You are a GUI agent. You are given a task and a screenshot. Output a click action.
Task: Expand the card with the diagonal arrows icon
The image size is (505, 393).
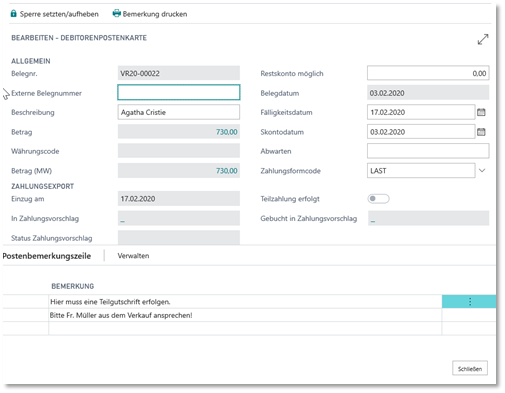click(483, 39)
